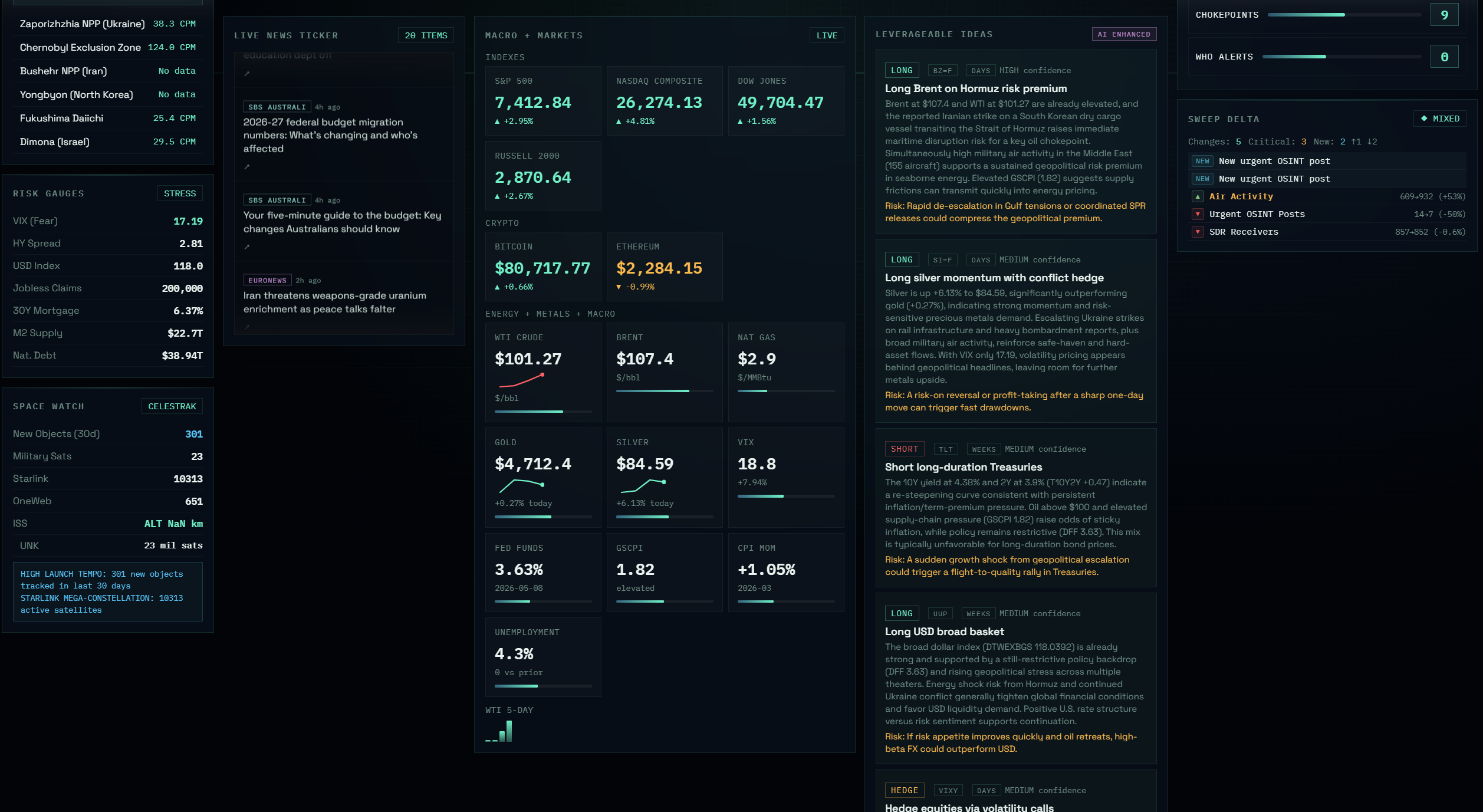Select the Unemployment 4.3% card
1483x812 pixels.
tap(543, 657)
